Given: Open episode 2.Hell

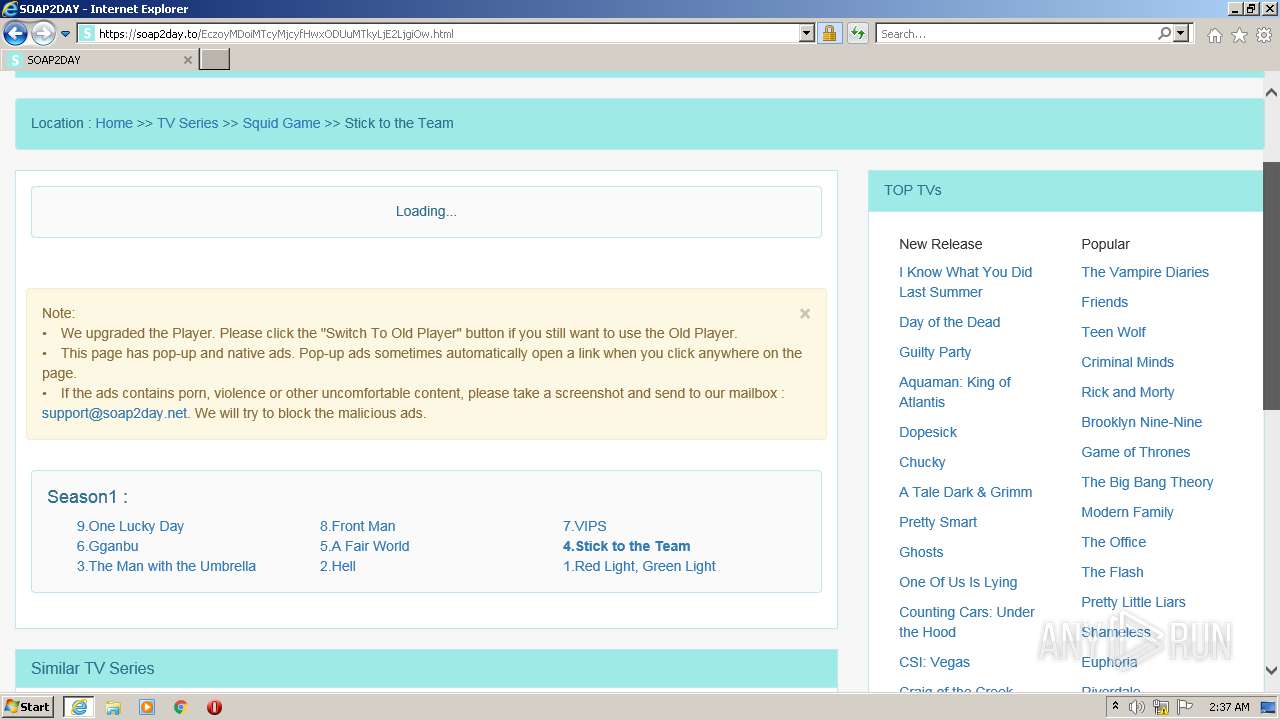Looking at the screenshot, I should tap(338, 566).
